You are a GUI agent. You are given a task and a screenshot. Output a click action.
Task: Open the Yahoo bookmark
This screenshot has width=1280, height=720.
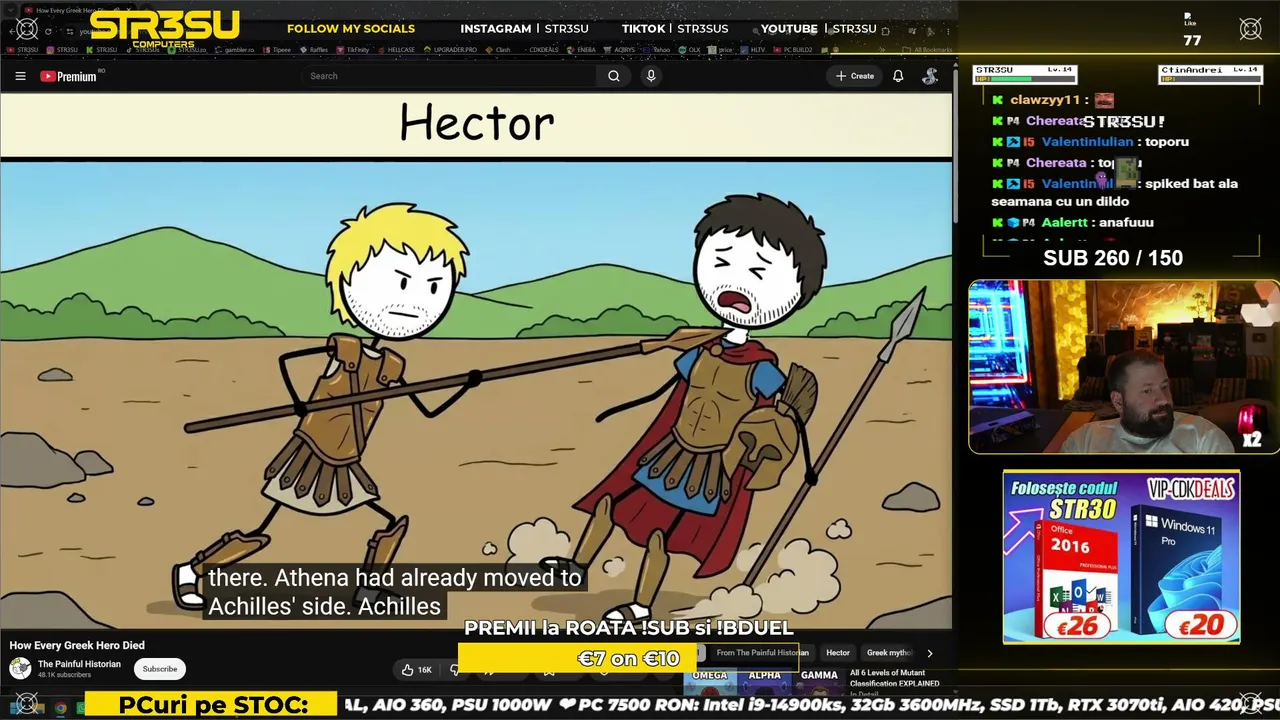click(x=658, y=50)
